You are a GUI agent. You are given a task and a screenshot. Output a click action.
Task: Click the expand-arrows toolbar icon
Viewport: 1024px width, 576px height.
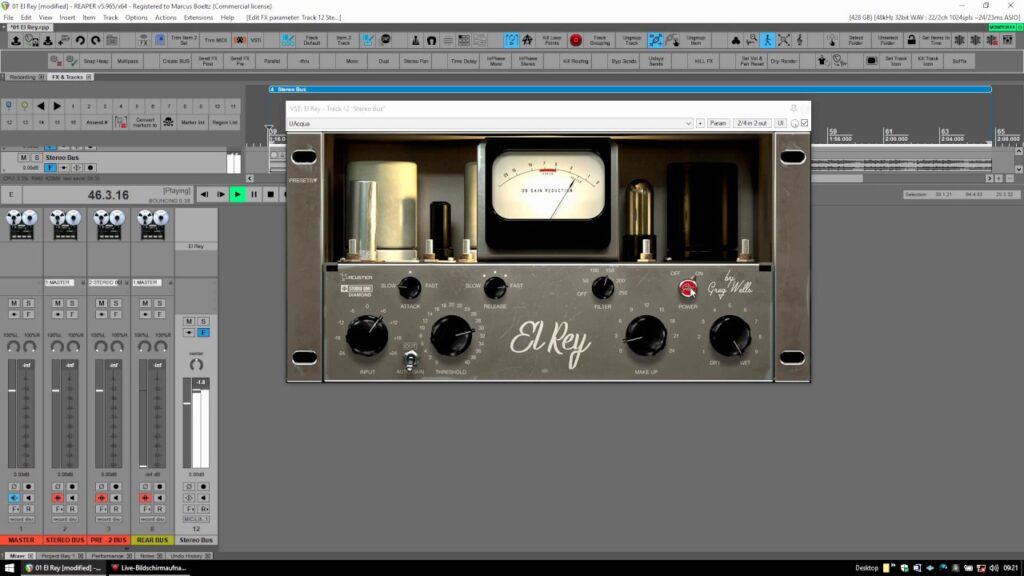point(784,40)
